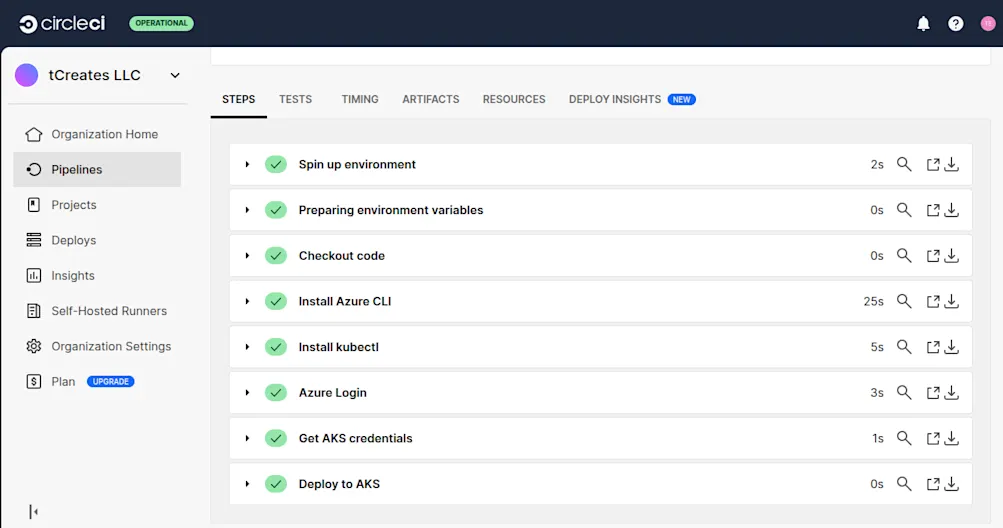Click the 25s duration on Install Azure CLI
The height and width of the screenshot is (528, 1003).
tap(873, 301)
